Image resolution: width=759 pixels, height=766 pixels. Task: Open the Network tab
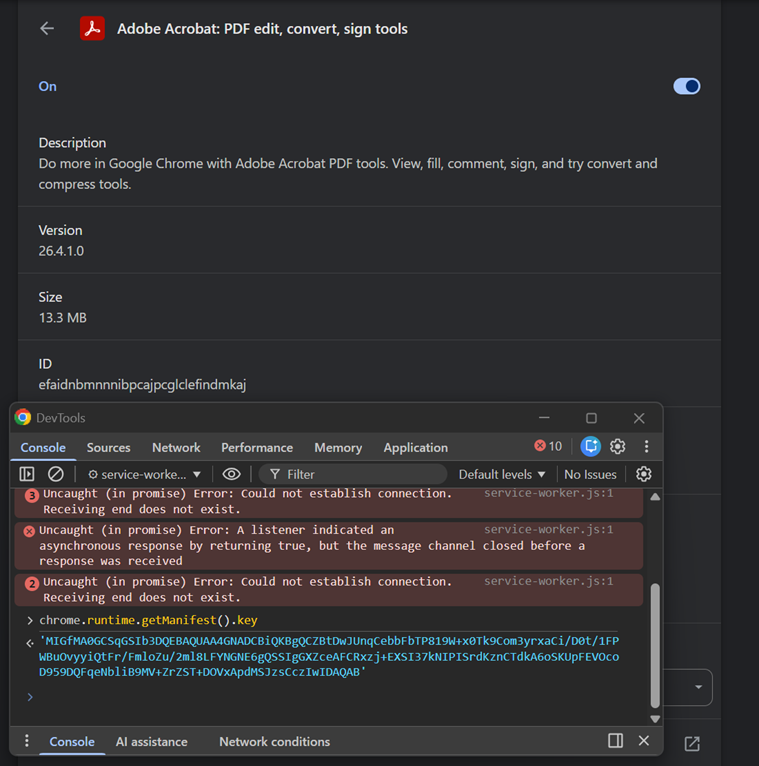176,447
